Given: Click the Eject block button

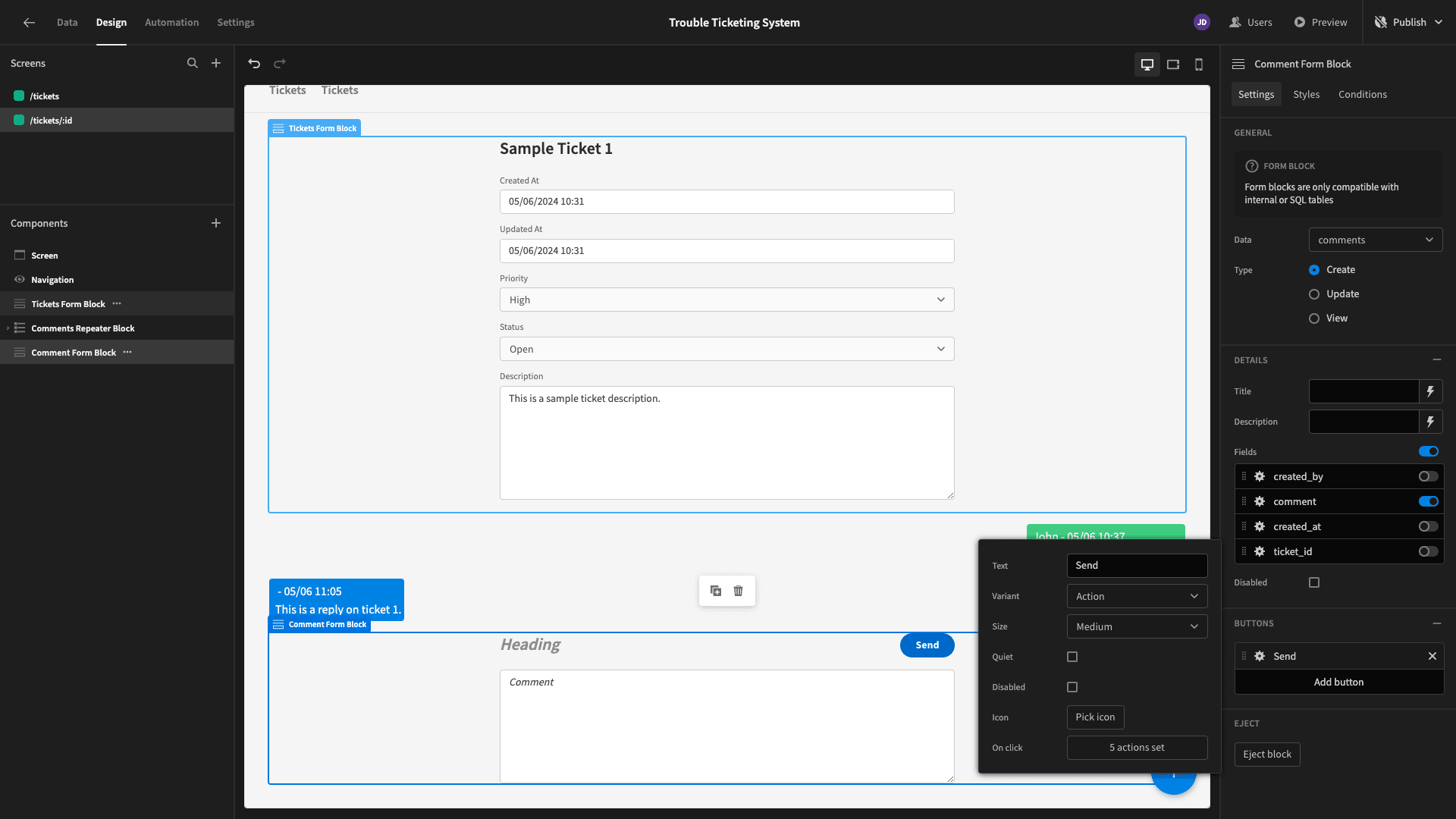Looking at the screenshot, I should (1266, 754).
